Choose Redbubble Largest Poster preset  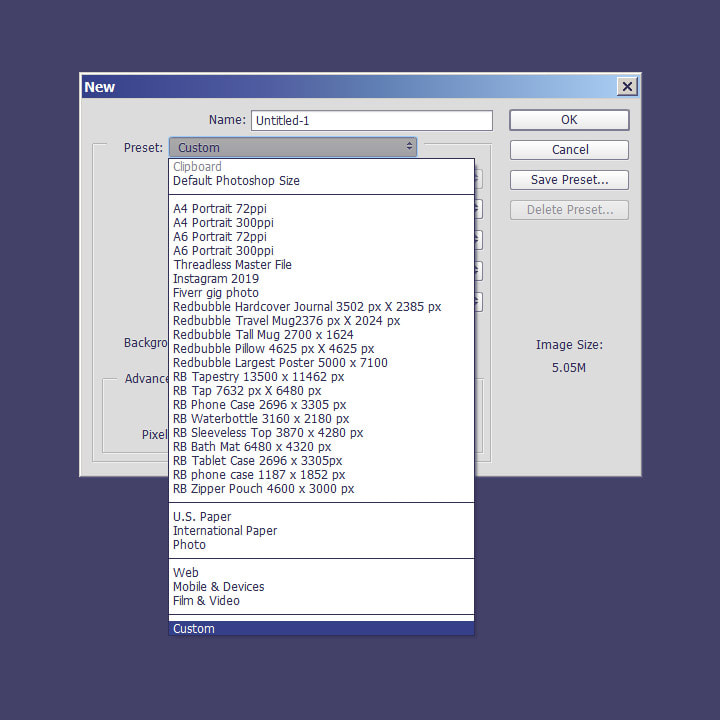[321, 363]
